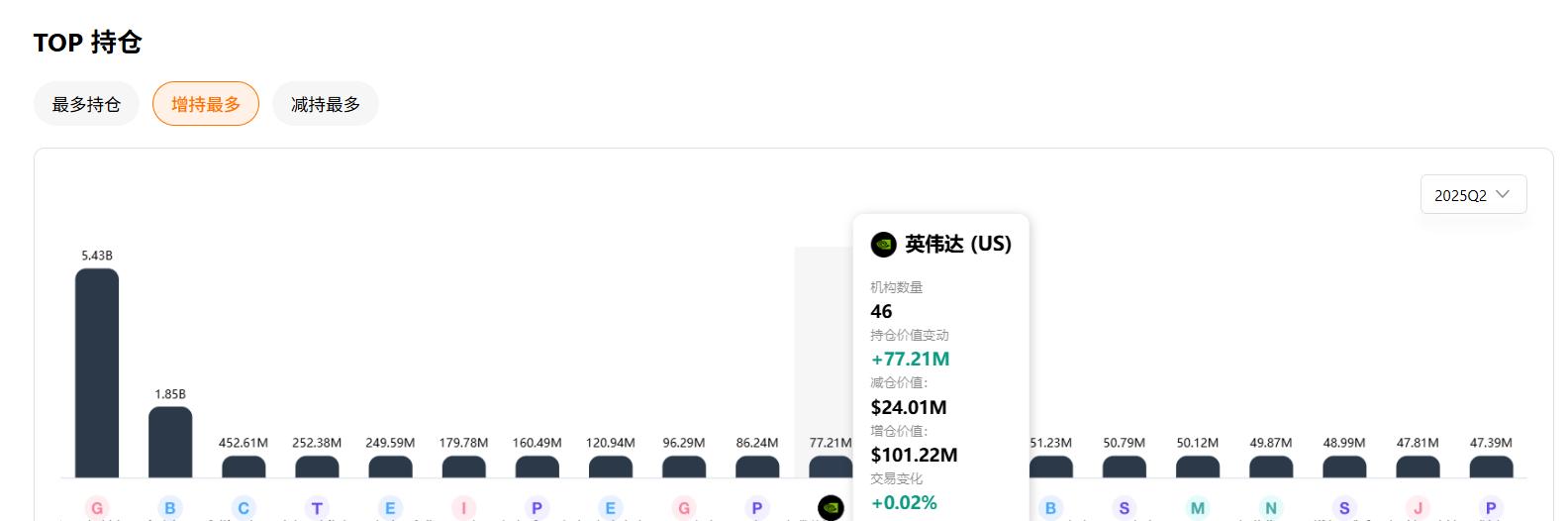
Task: Click the G icon below the 5.43B bar
Action: tap(97, 508)
